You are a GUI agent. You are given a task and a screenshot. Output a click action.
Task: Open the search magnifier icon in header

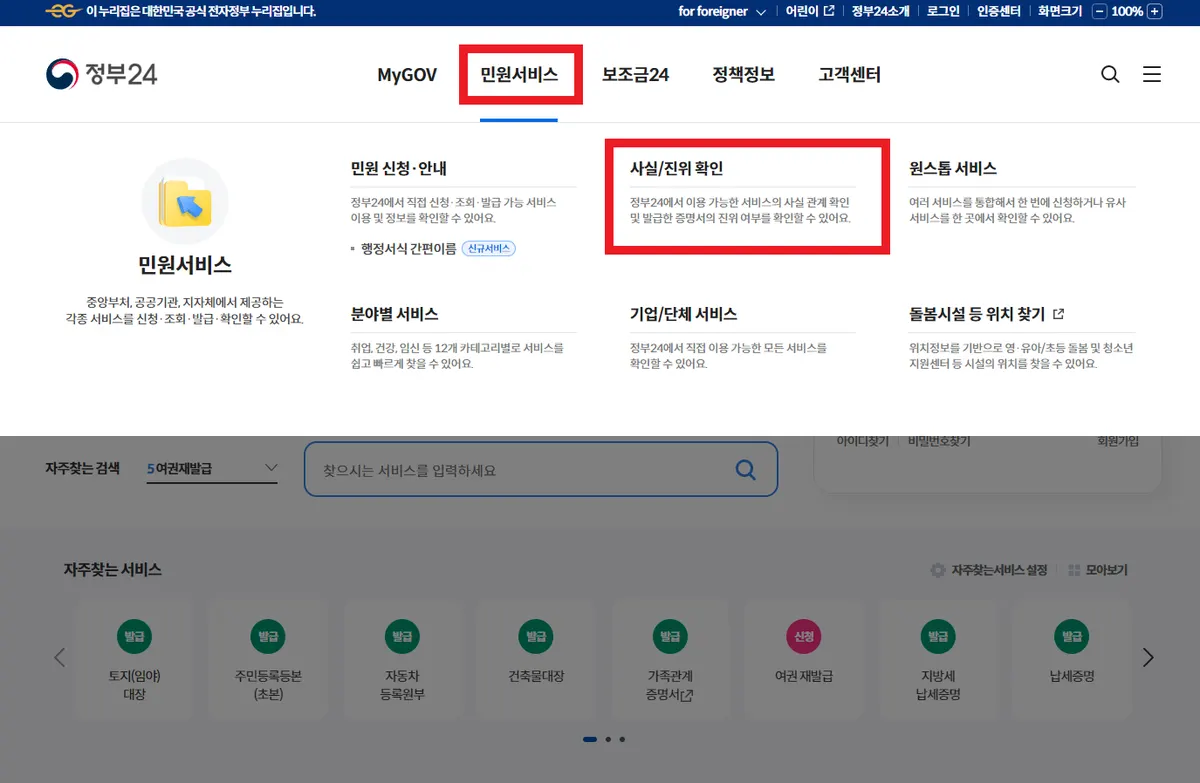click(1110, 74)
